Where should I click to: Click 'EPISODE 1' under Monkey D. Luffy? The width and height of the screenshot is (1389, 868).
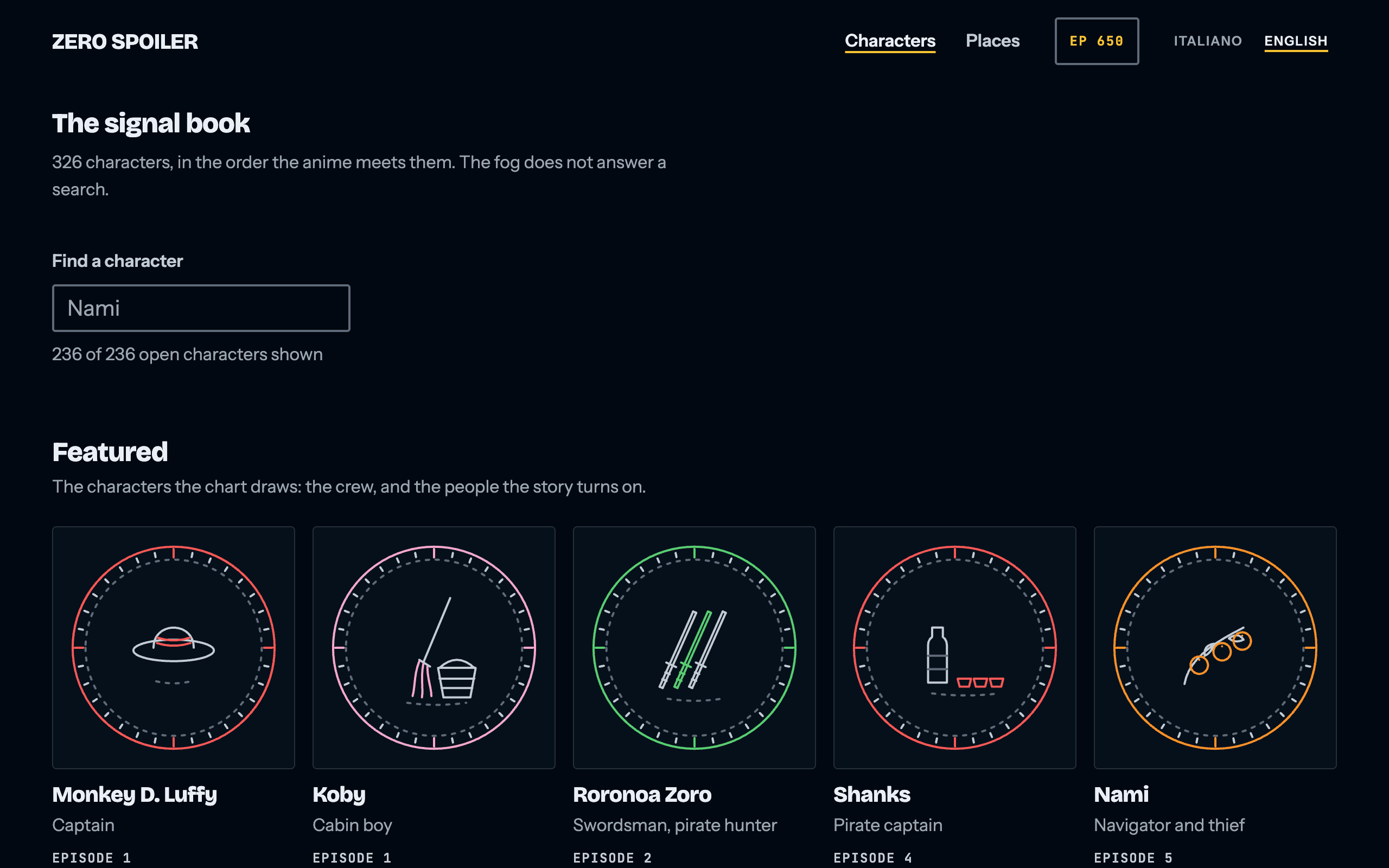tap(91, 858)
